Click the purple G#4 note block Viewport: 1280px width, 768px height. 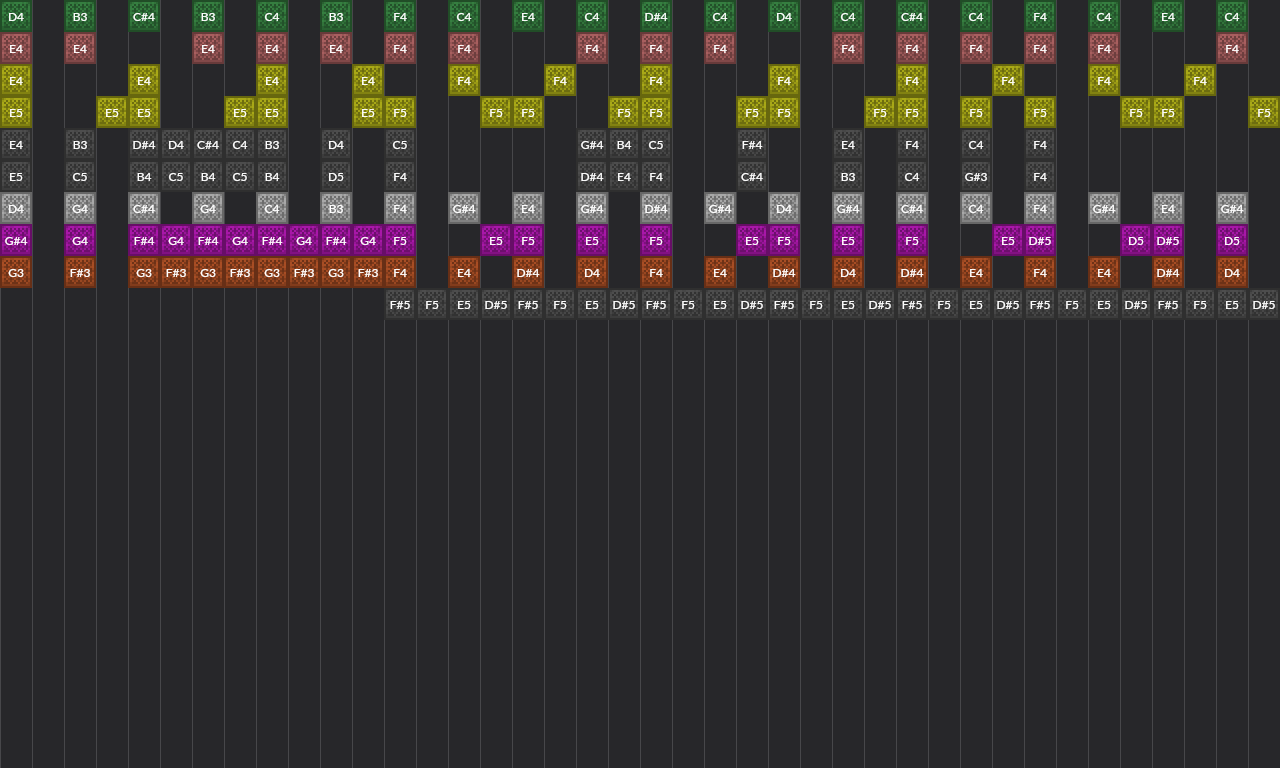tap(16, 241)
